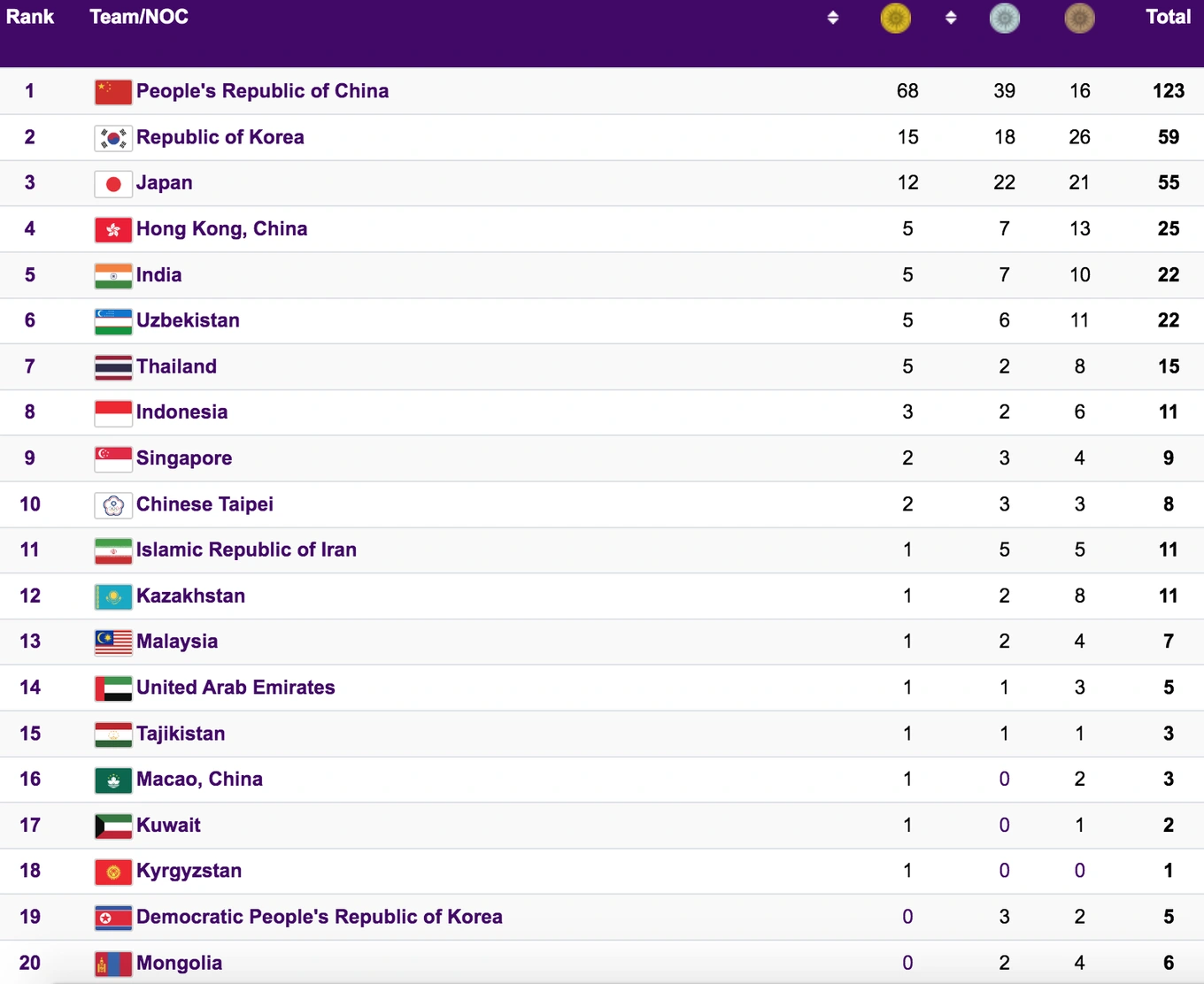Click the silver medal icon in header
Screen dimensions: 1204x984
point(1004,19)
